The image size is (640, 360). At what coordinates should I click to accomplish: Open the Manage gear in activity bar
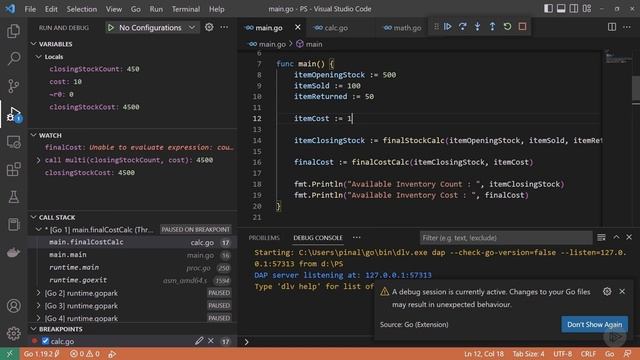coord(13,333)
